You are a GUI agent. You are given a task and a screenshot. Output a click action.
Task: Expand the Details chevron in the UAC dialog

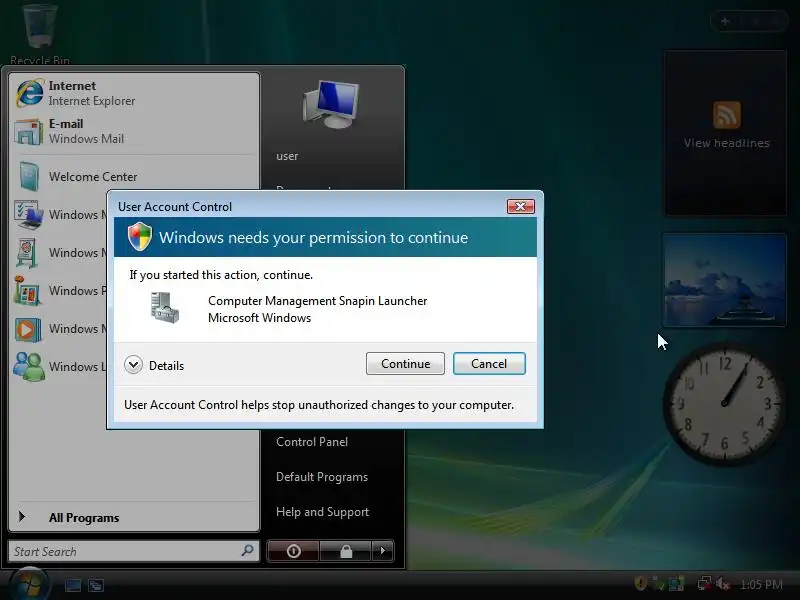coord(134,365)
